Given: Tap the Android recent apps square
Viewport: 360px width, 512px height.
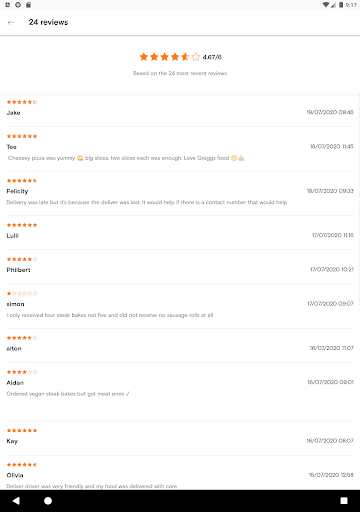Looking at the screenshot, I should (344, 501).
